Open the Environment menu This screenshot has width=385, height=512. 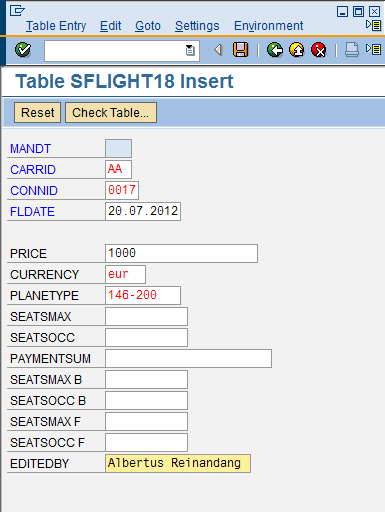(268, 26)
